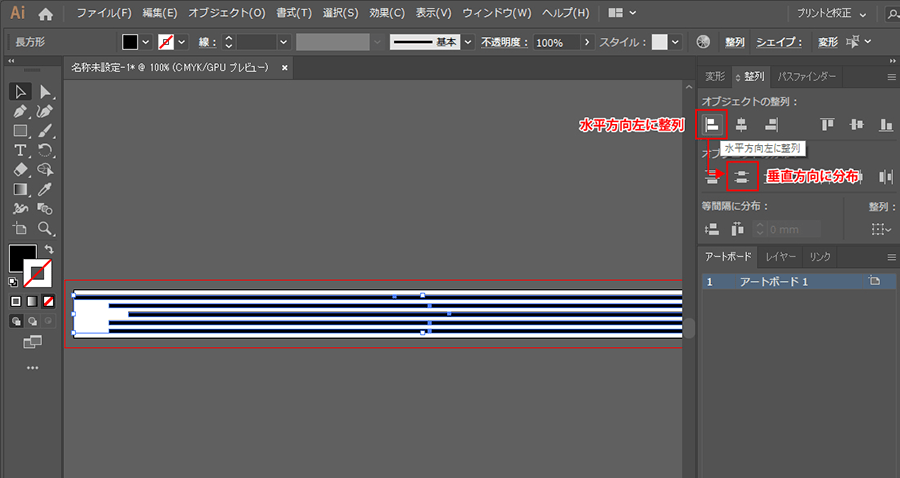Click Horizontal Align Right icon

tap(771, 125)
